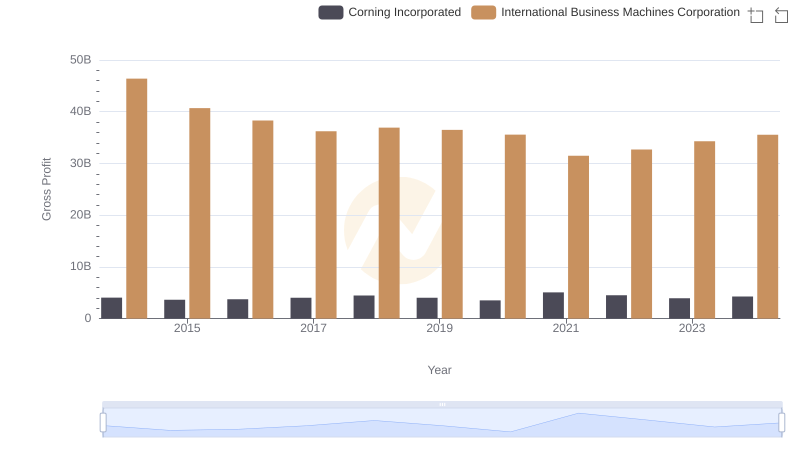The image size is (800, 461).
Task: Click the IBM bar for 2021
Action: 579,237
